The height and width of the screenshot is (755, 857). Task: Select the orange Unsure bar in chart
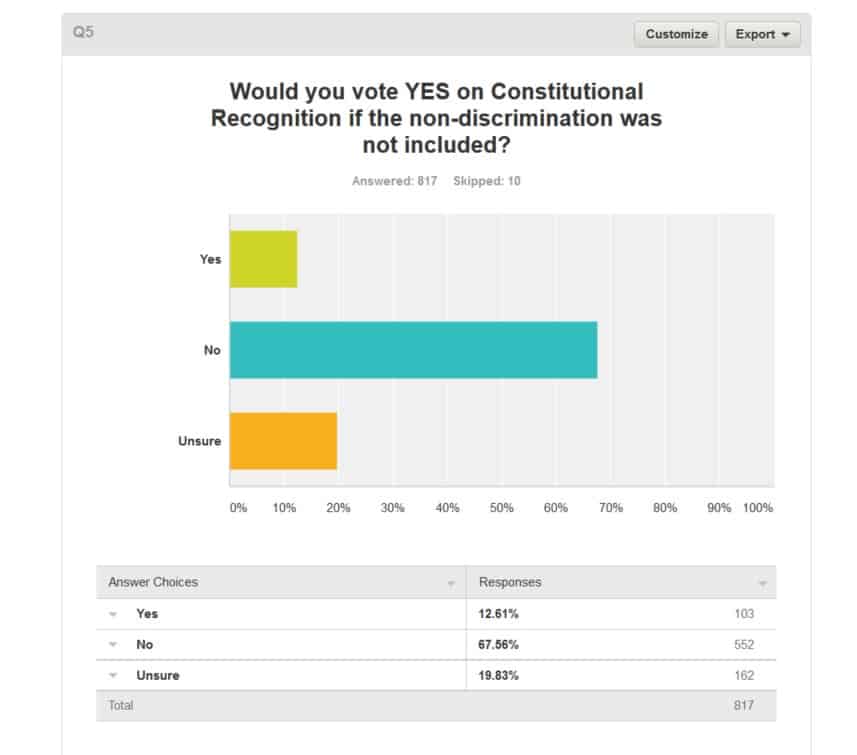coord(283,441)
